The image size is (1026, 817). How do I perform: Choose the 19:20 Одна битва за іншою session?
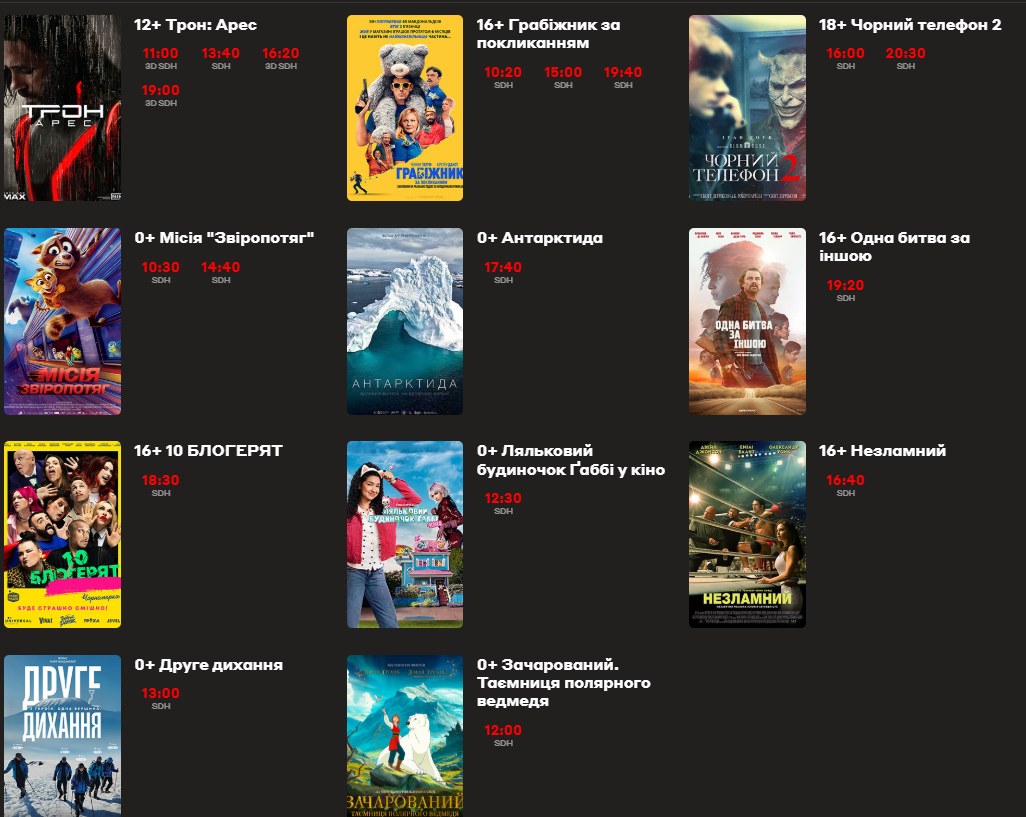point(845,286)
